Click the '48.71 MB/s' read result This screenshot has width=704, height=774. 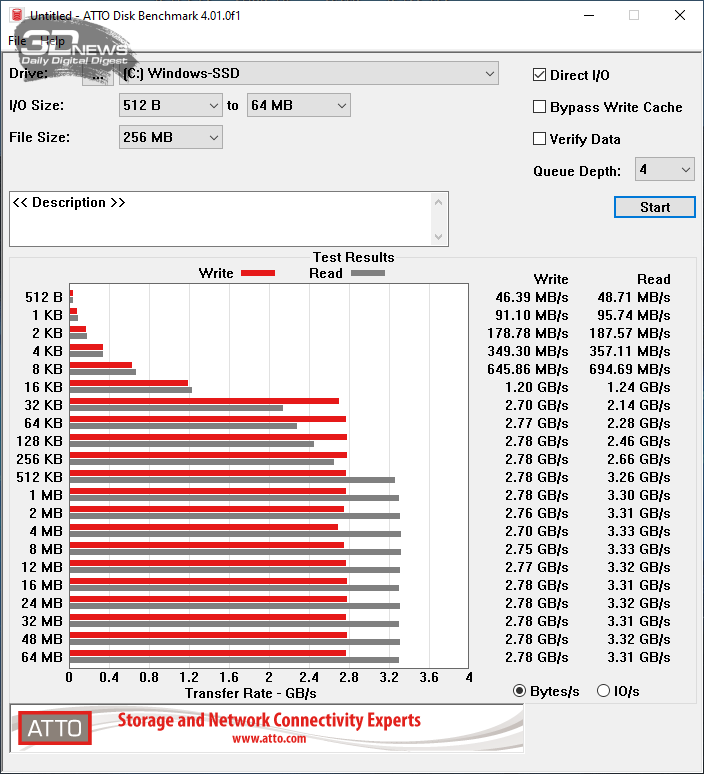(x=634, y=297)
